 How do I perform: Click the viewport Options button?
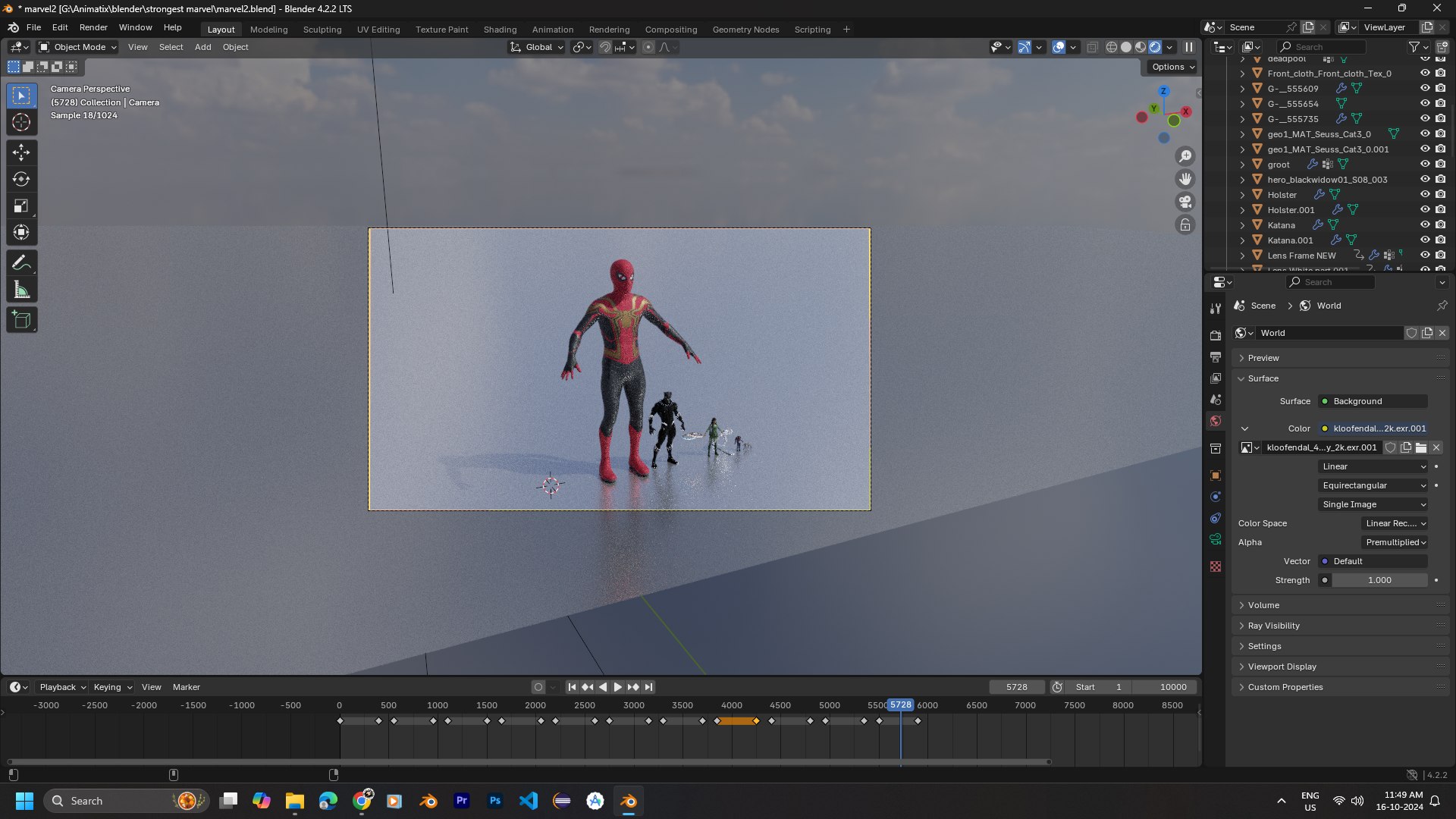coord(1172,67)
